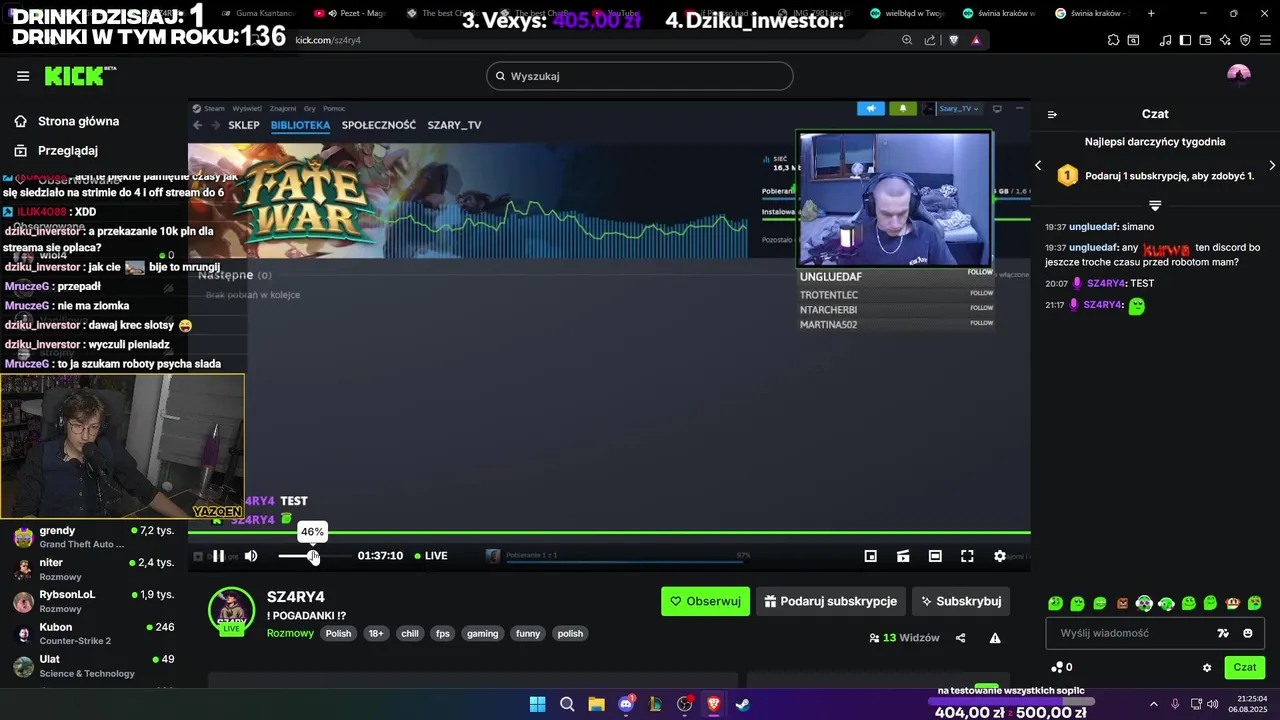Open Brave Rewards triangle icon
1280x720 pixels.
tap(976, 40)
